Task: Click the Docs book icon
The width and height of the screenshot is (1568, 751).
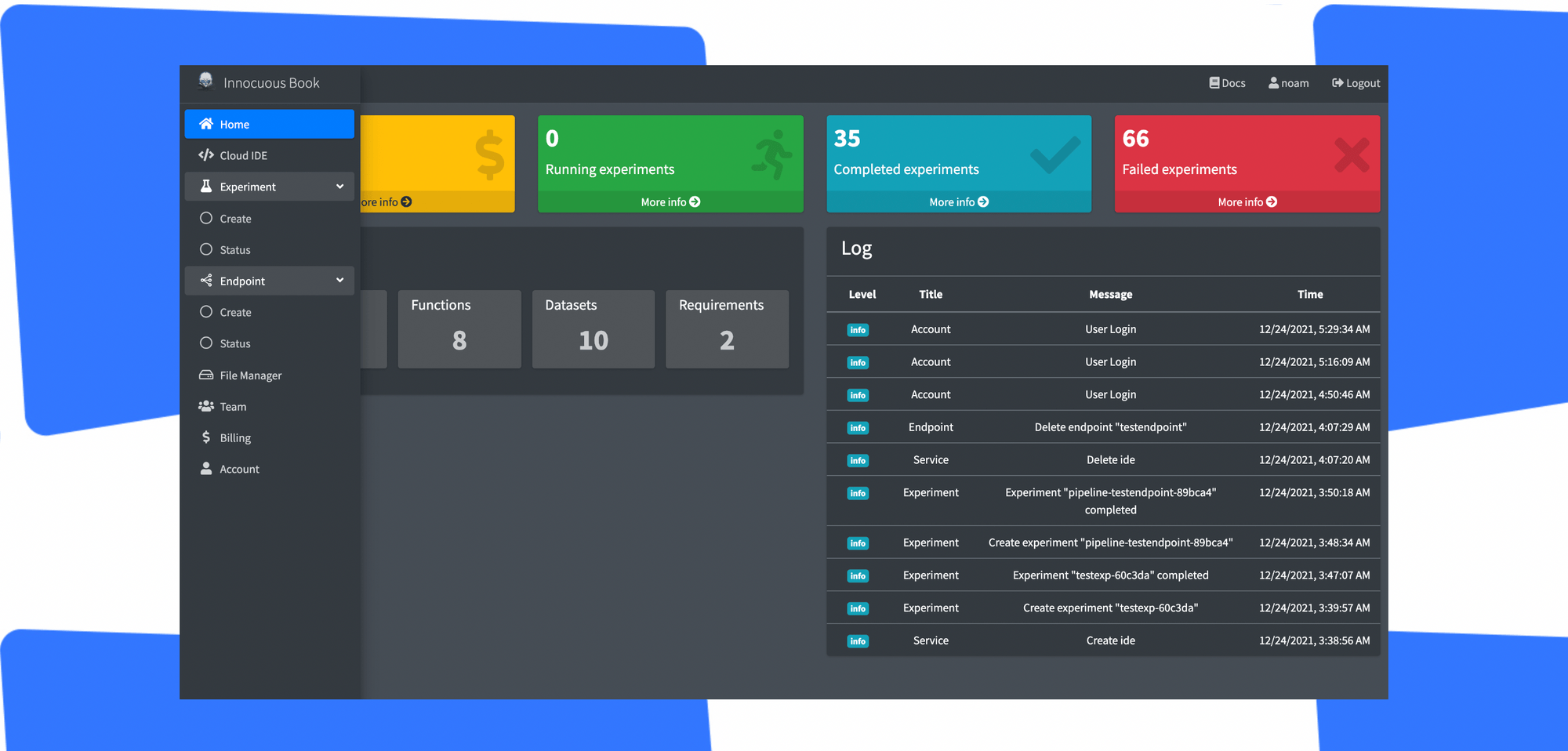Action: coord(1214,82)
